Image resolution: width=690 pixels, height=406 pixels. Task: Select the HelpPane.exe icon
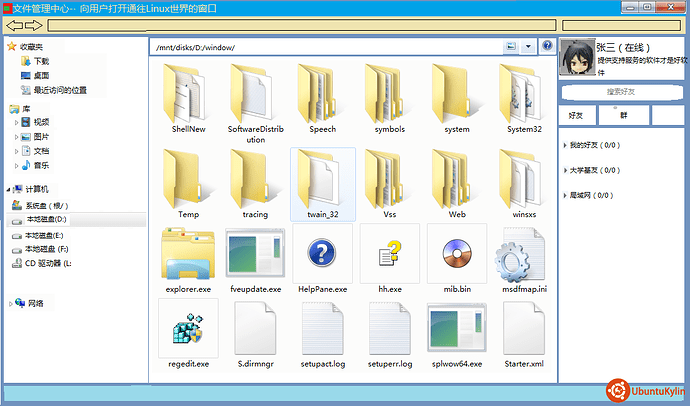tap(322, 256)
